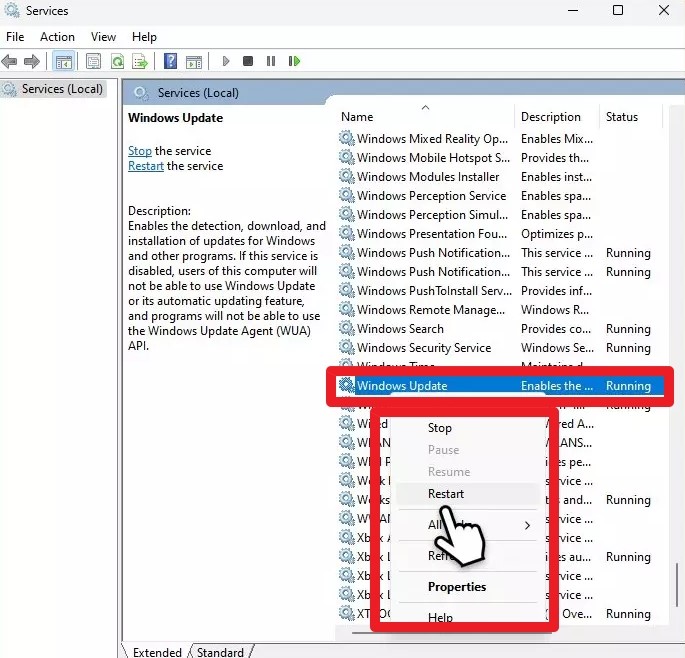Open the Help menu in menu bar
This screenshot has width=685, height=658.
tap(144, 37)
